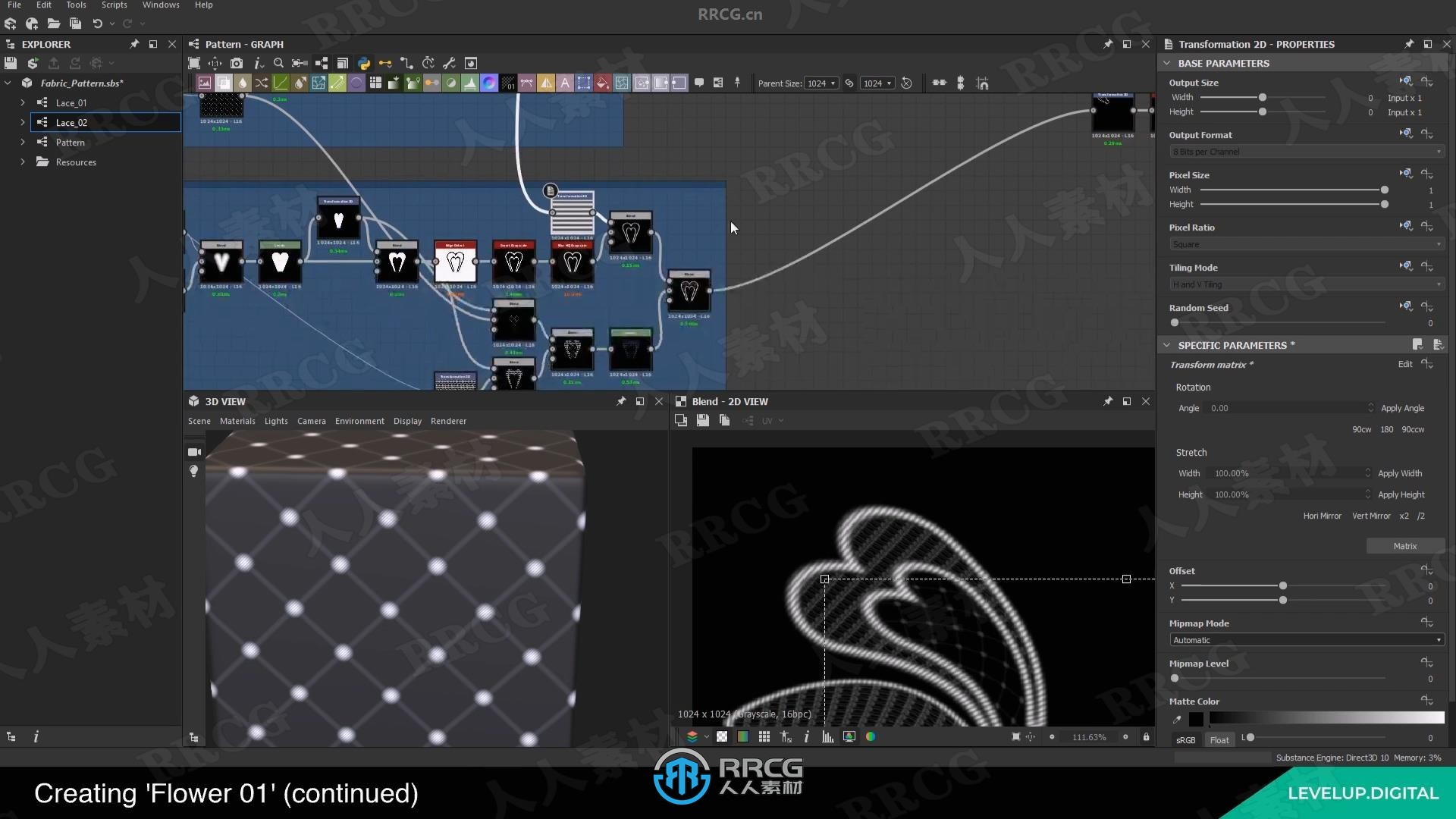Collapse the BASE PARAMETERS section

pos(1167,63)
